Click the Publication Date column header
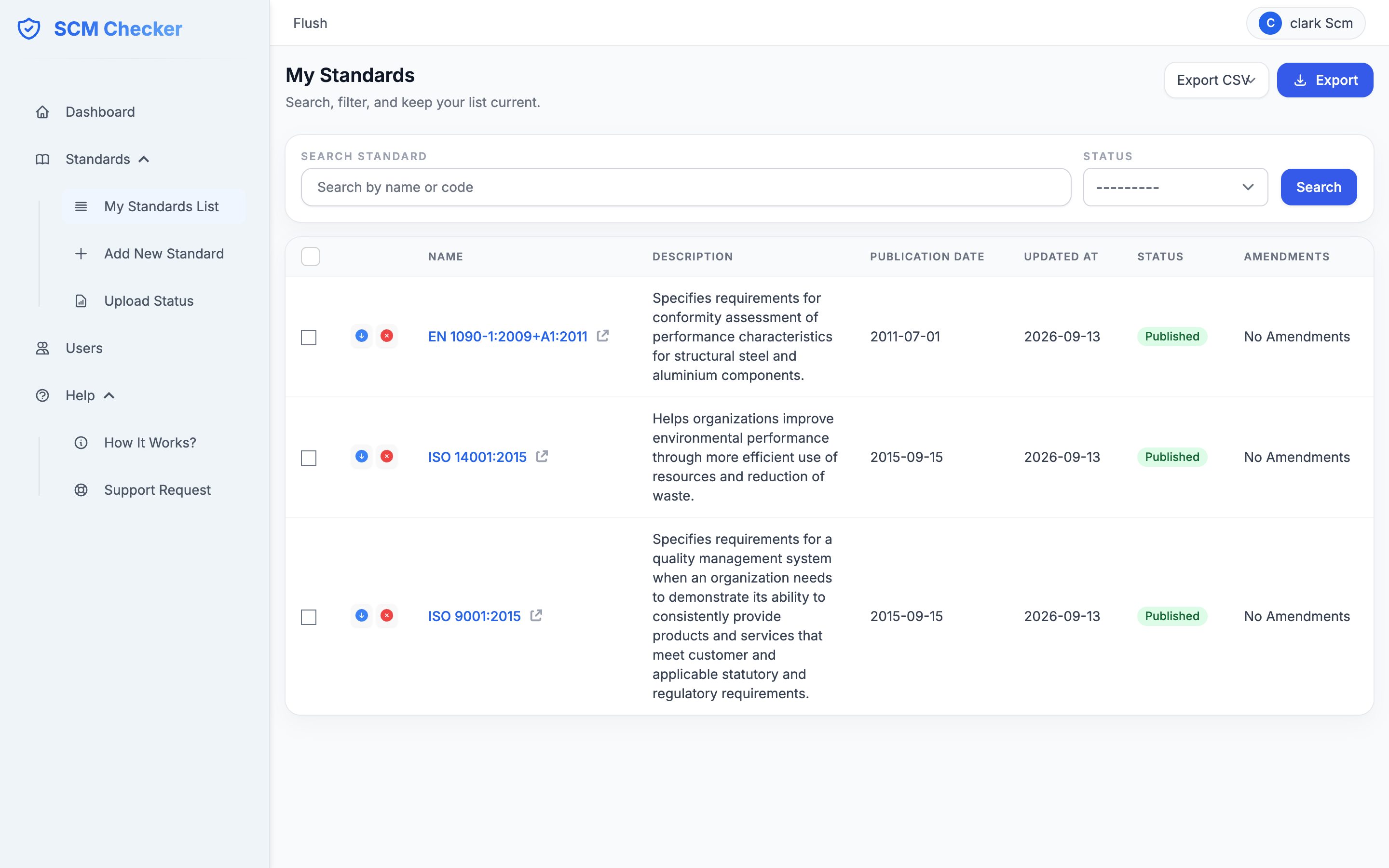 (x=927, y=257)
